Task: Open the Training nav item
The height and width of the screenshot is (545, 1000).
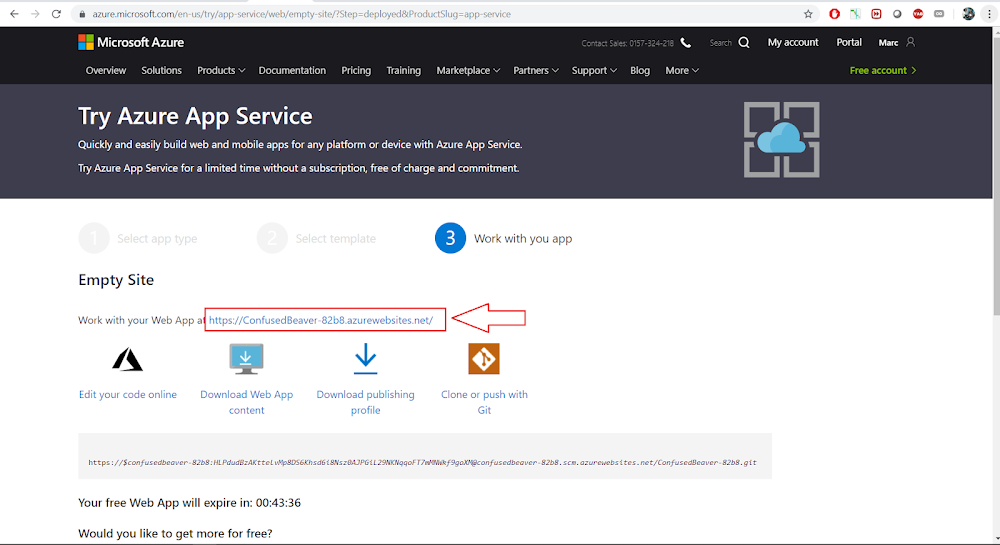Action: [x=404, y=70]
